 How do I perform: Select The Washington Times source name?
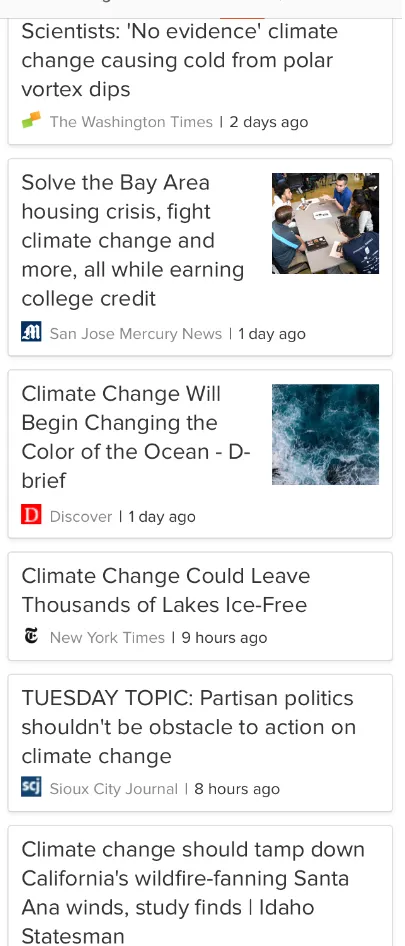coord(131,122)
